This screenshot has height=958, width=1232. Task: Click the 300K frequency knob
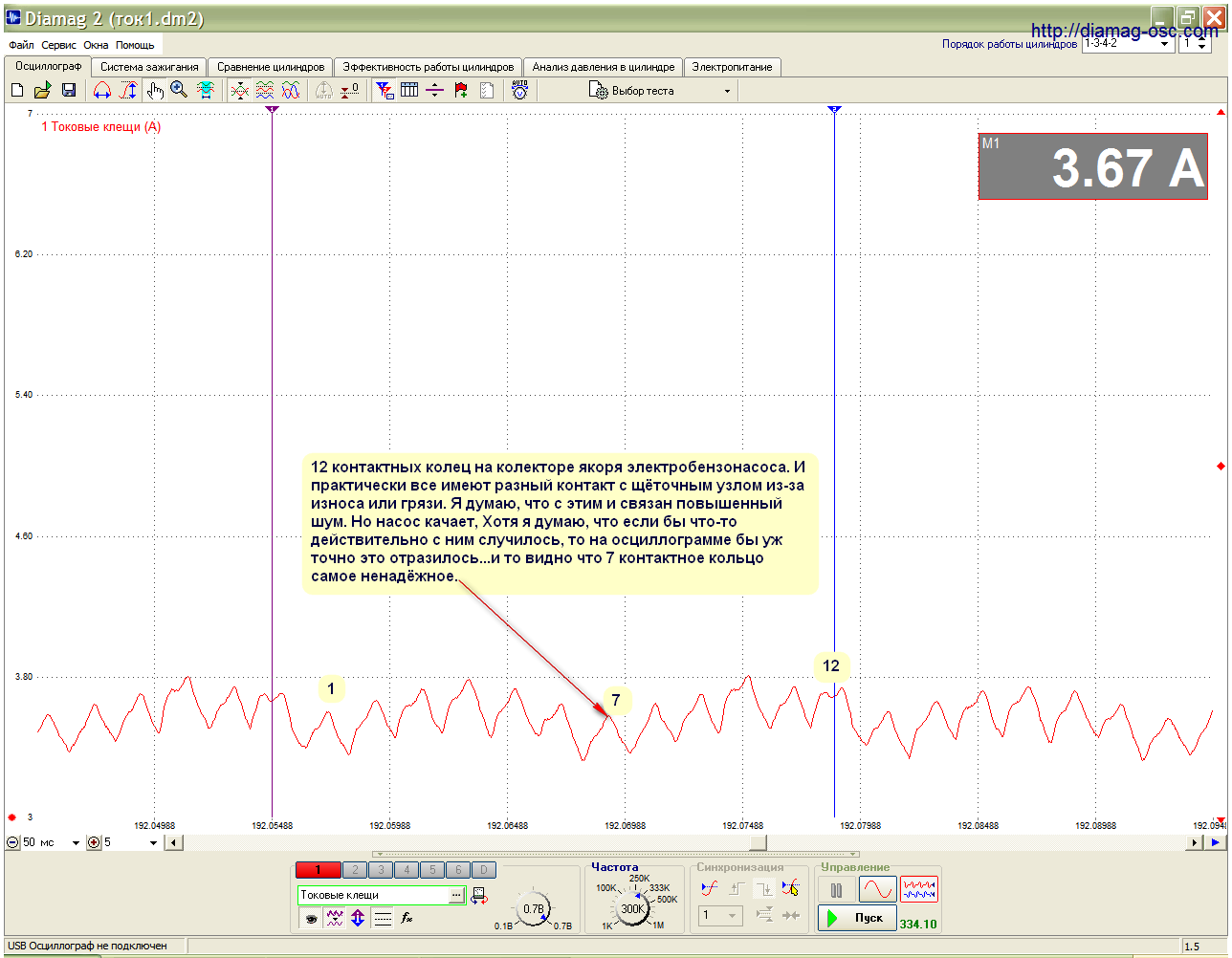tap(633, 908)
